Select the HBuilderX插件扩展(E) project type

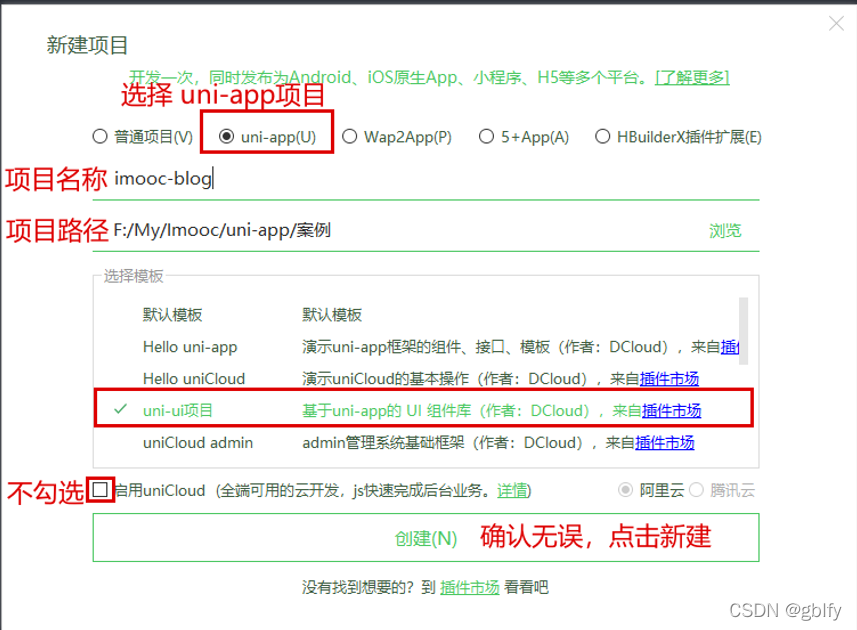(x=604, y=136)
